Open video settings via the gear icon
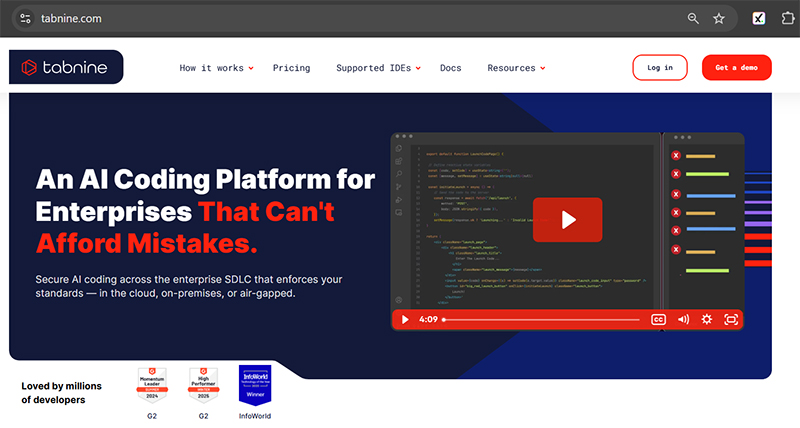This screenshot has width=800, height=428. 707,320
